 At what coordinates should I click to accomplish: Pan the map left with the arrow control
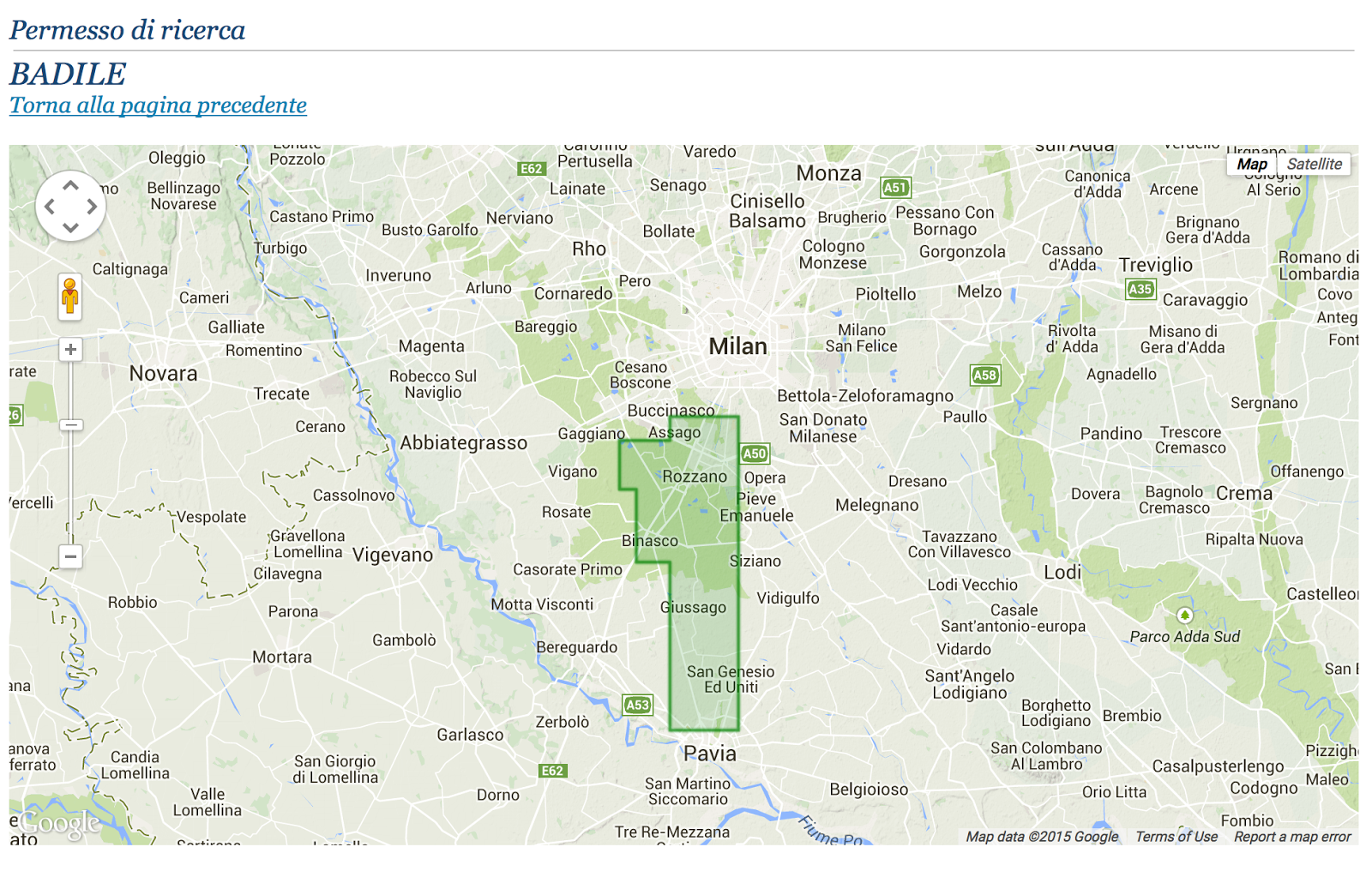[50, 206]
